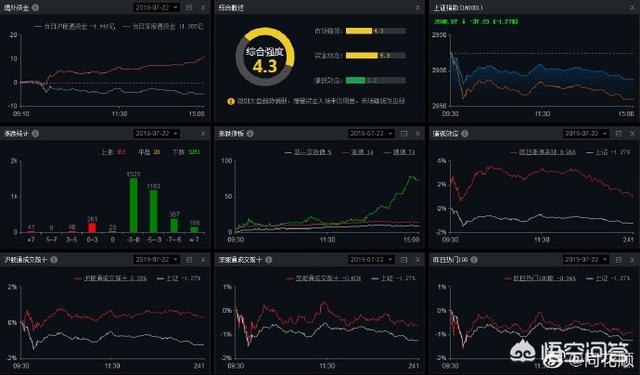
Task: Click info icon beside 深股通成交前十 title
Action: point(269,260)
